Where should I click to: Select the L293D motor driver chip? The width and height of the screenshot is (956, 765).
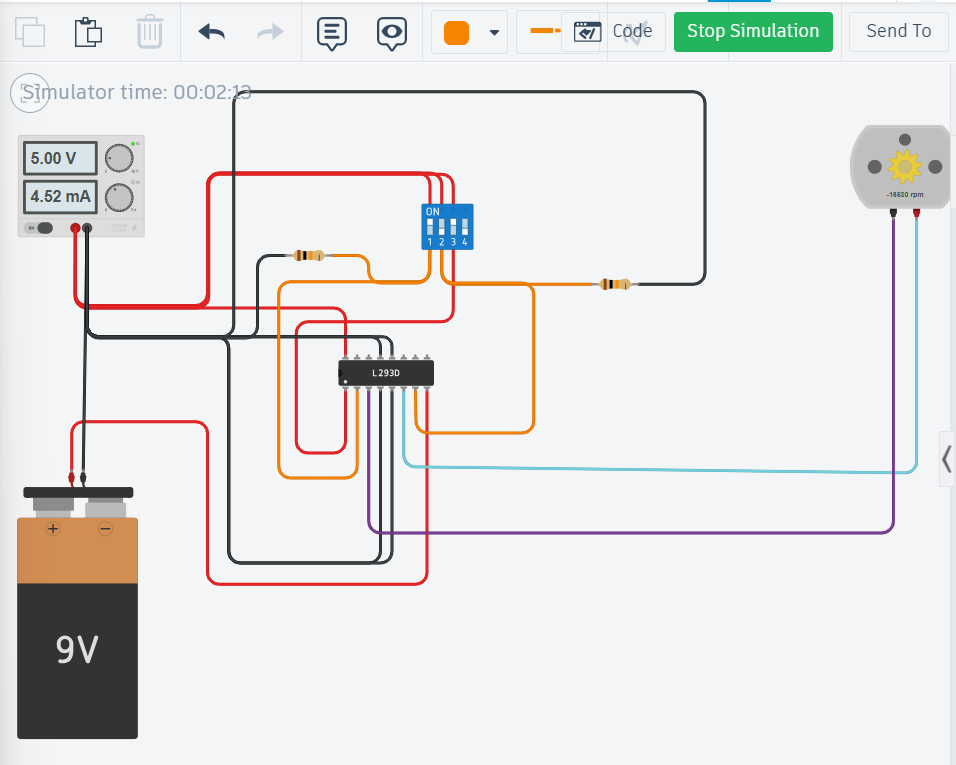[x=386, y=371]
